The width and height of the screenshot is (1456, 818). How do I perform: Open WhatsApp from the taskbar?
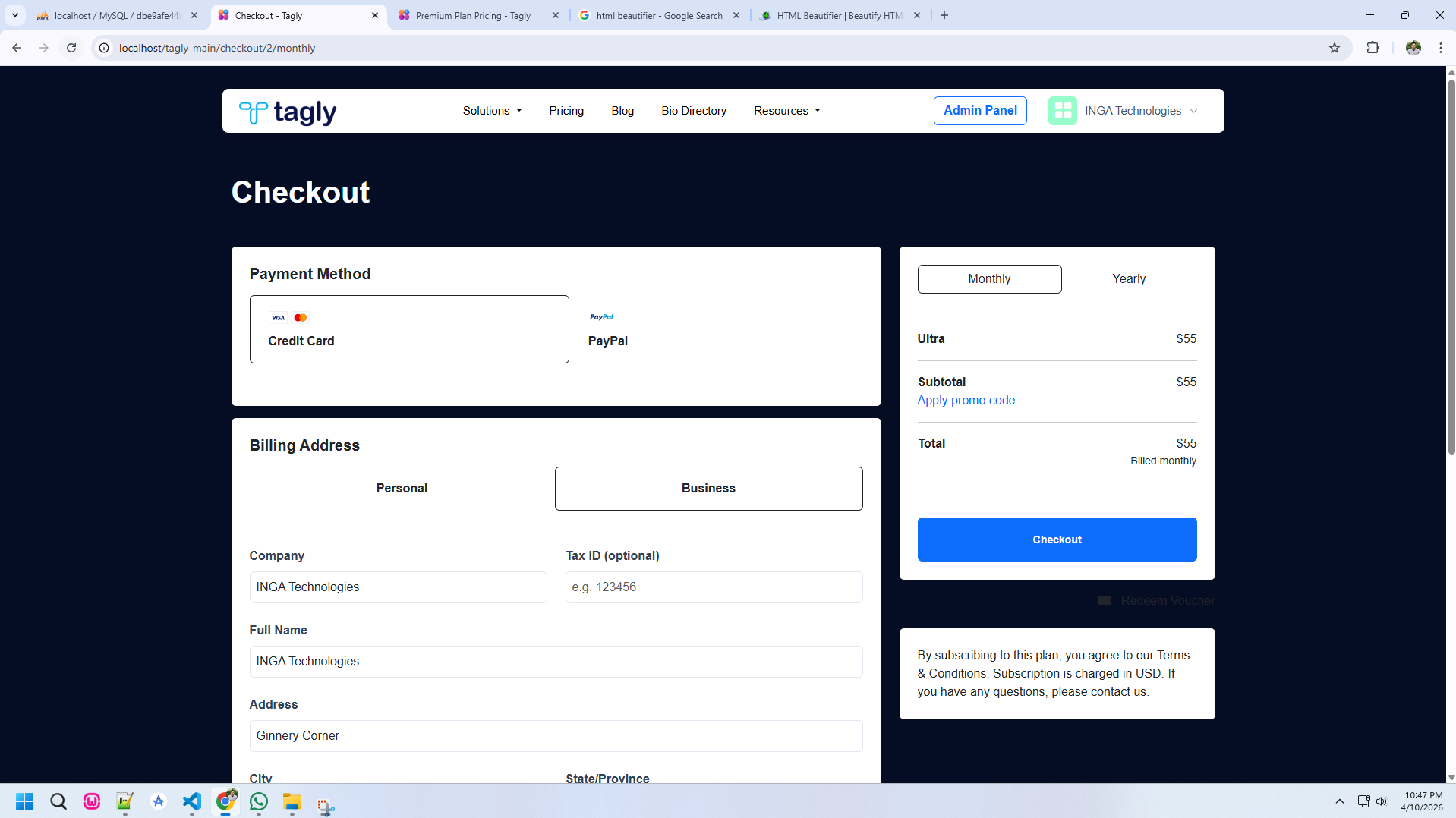[x=258, y=801]
